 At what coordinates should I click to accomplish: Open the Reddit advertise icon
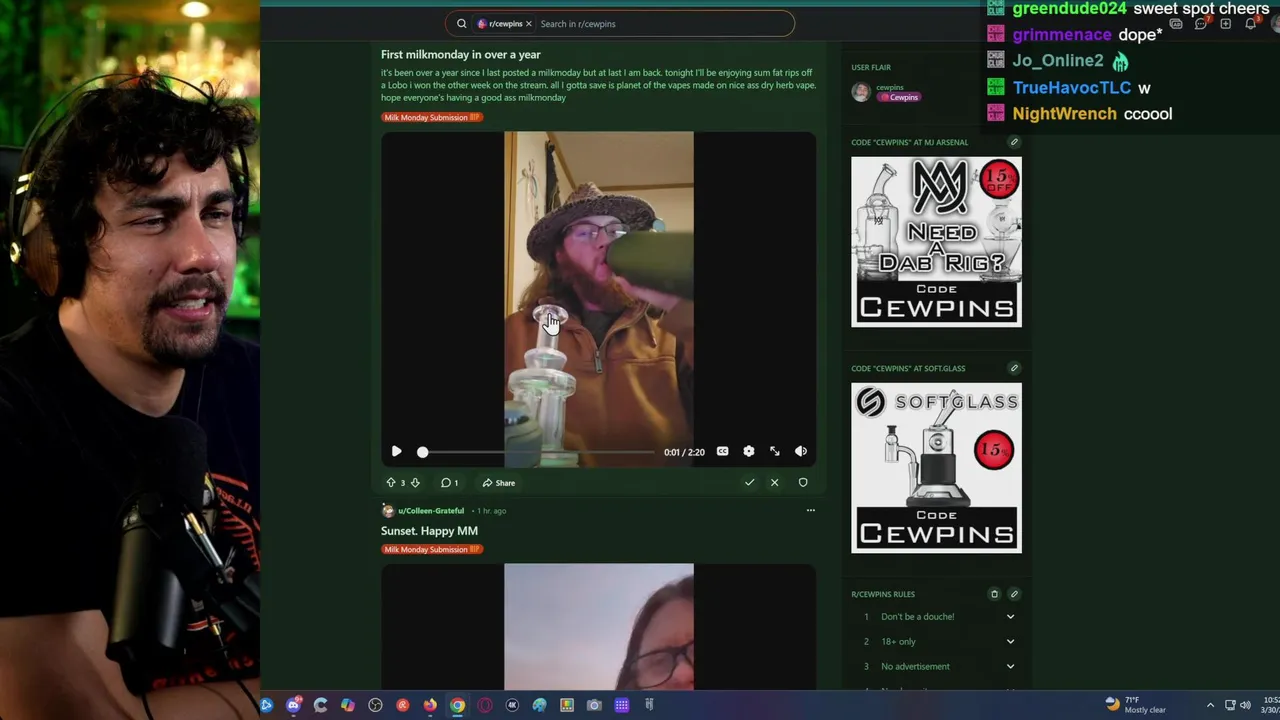(x=1176, y=24)
